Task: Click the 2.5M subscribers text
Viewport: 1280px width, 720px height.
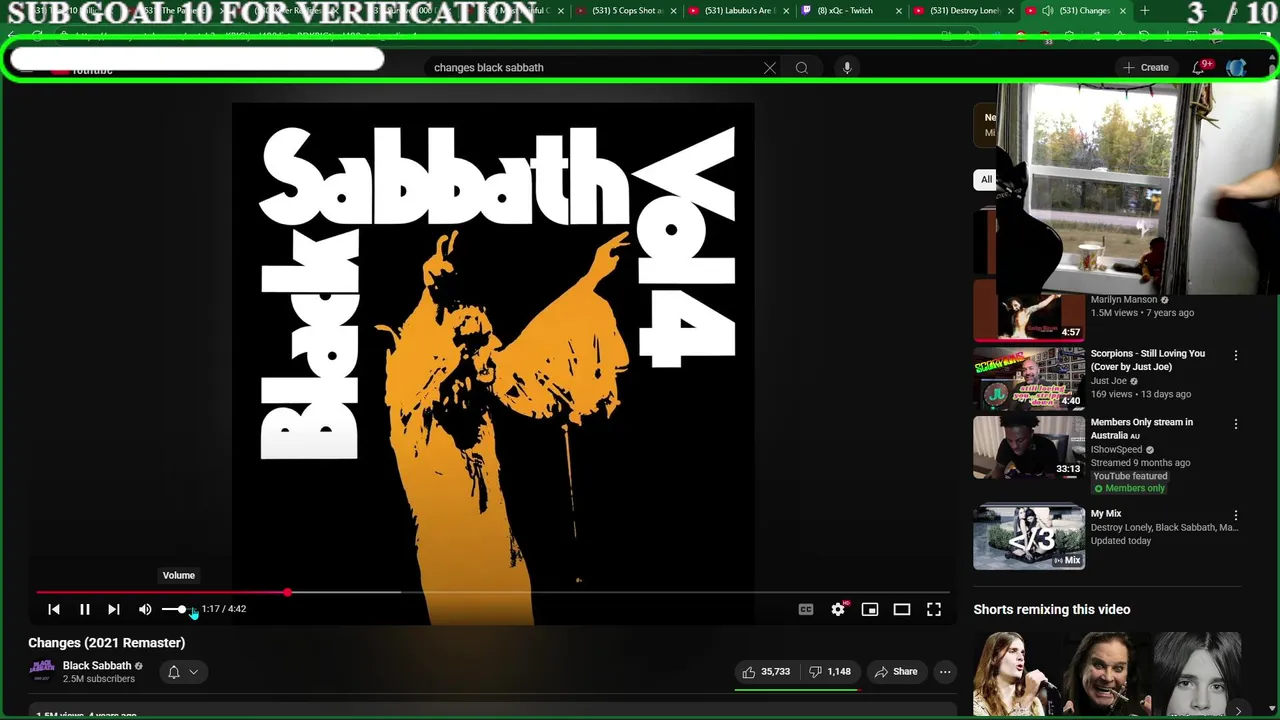Action: [x=99, y=679]
